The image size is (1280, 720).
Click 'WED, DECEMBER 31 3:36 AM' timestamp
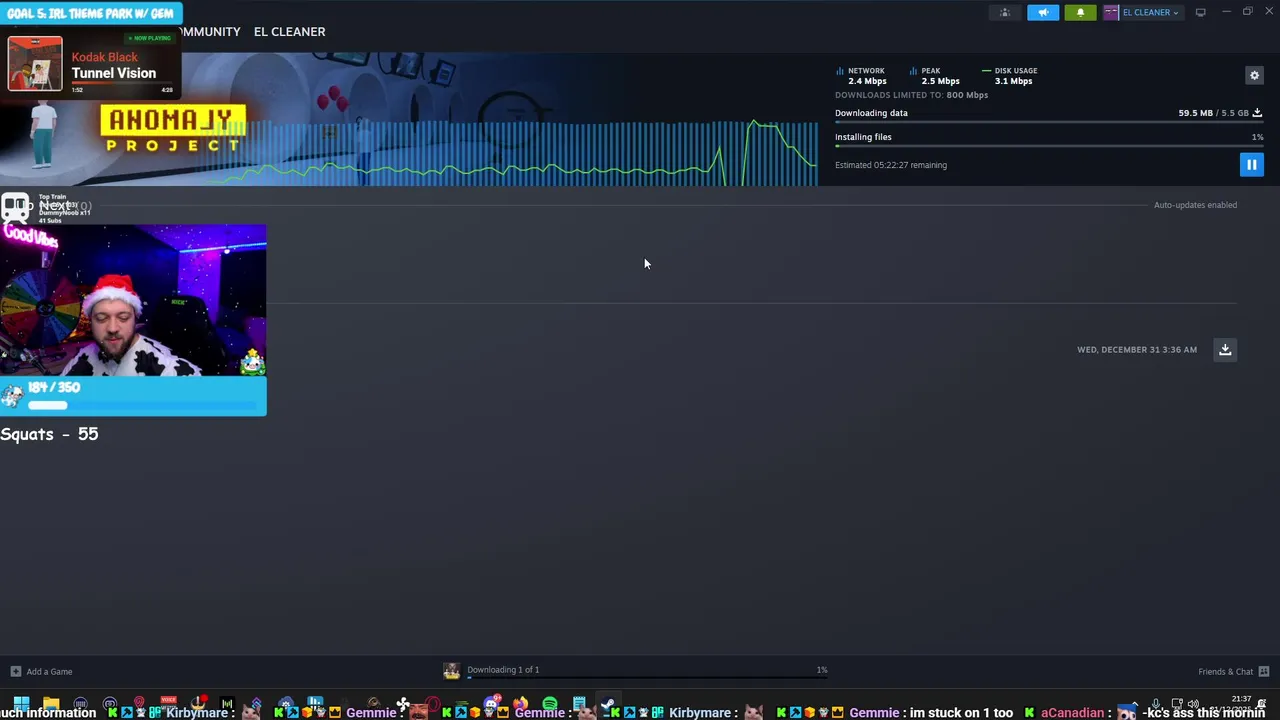point(1137,350)
